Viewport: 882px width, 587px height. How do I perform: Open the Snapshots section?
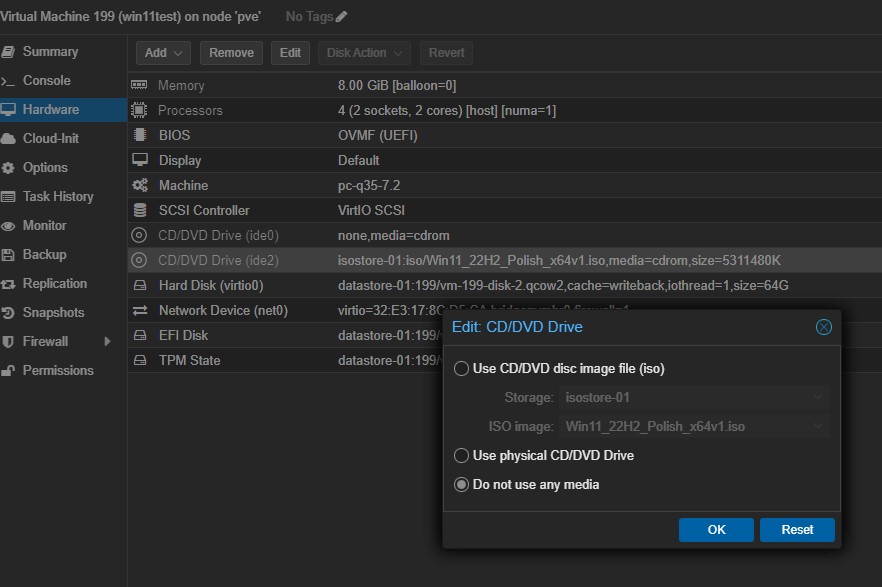53,313
